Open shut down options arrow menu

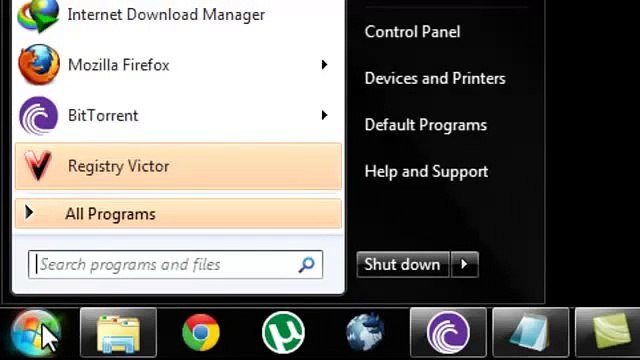(464, 264)
